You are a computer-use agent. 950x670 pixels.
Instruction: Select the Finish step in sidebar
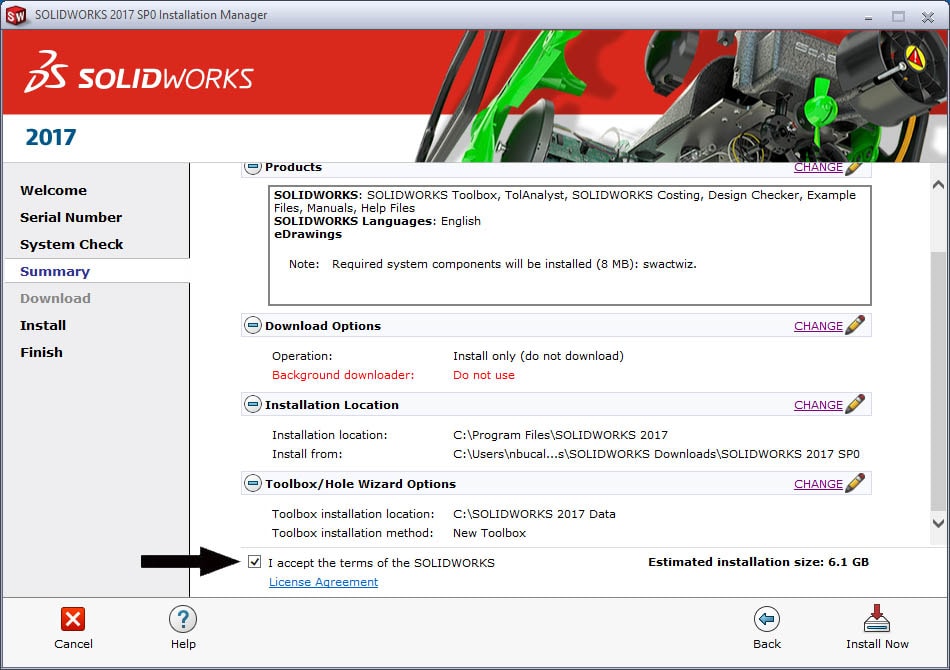41,352
